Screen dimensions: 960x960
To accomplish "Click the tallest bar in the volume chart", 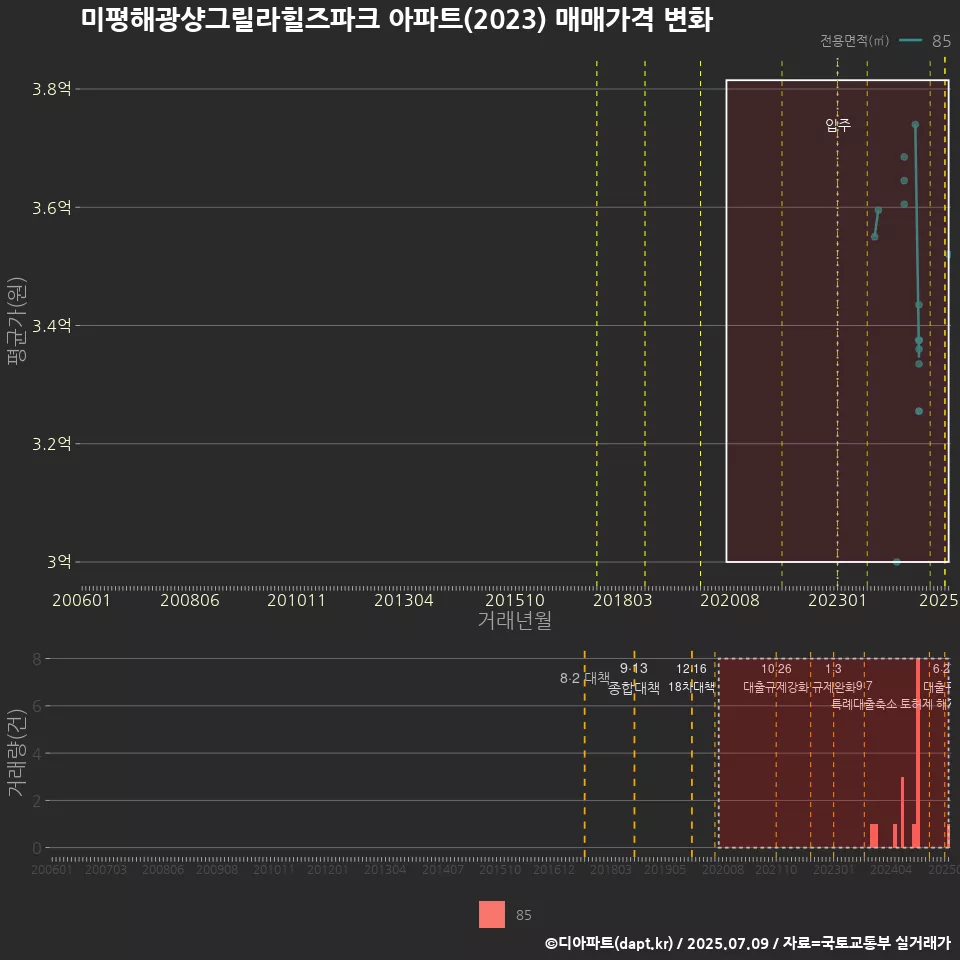I will (917, 753).
